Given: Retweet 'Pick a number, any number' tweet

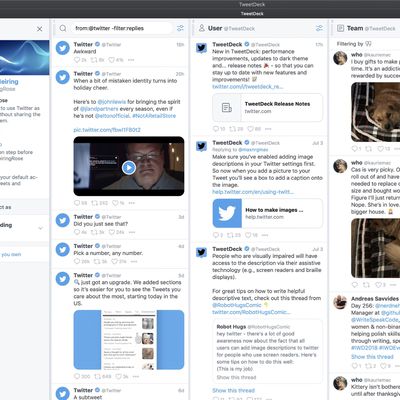Looking at the screenshot, I should [97, 261].
